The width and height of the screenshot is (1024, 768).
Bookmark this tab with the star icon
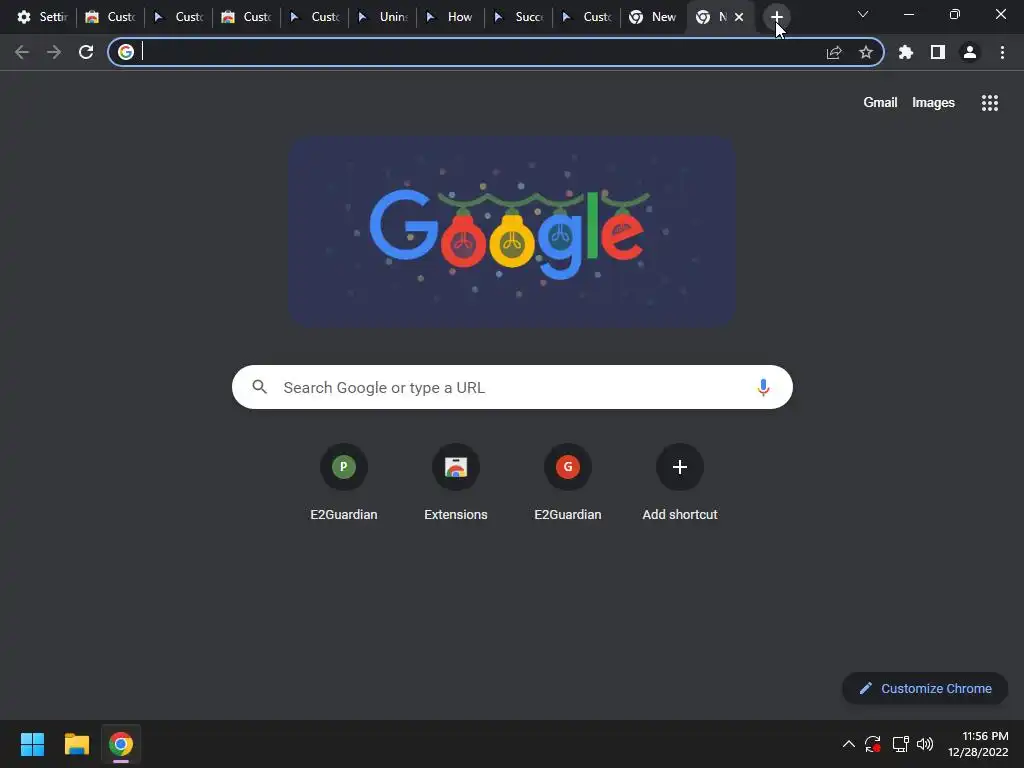tap(866, 52)
